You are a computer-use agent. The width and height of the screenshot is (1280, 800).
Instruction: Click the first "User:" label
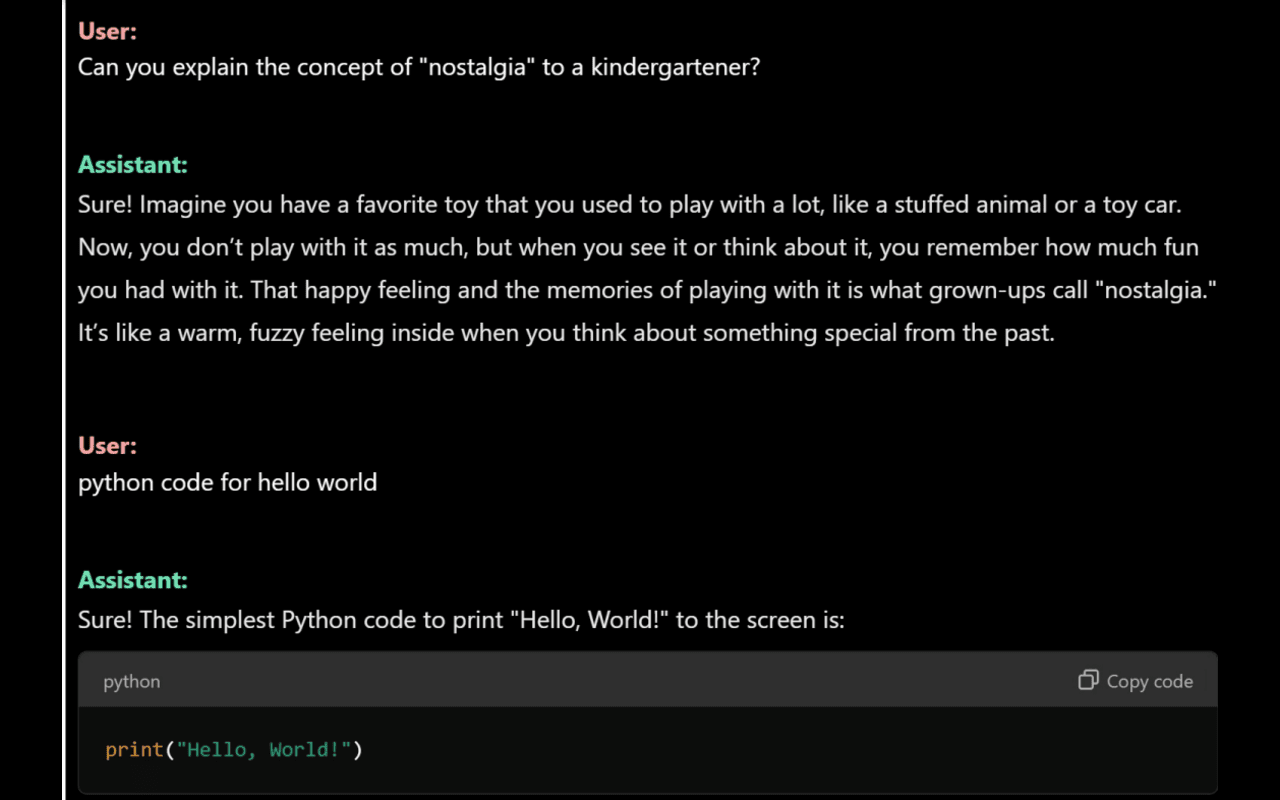coord(107,31)
